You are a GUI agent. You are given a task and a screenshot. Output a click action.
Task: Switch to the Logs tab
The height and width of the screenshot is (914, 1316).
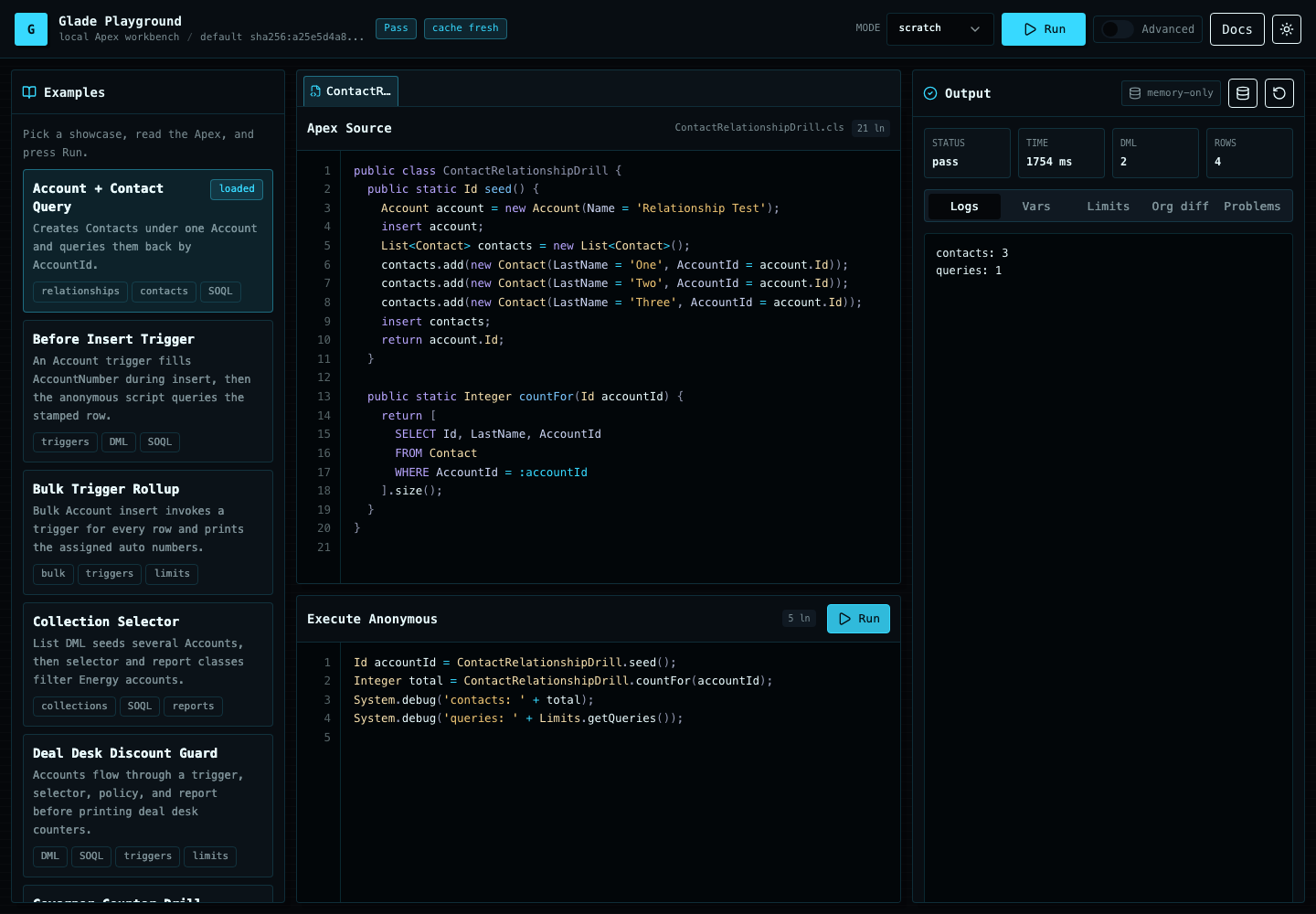point(964,207)
